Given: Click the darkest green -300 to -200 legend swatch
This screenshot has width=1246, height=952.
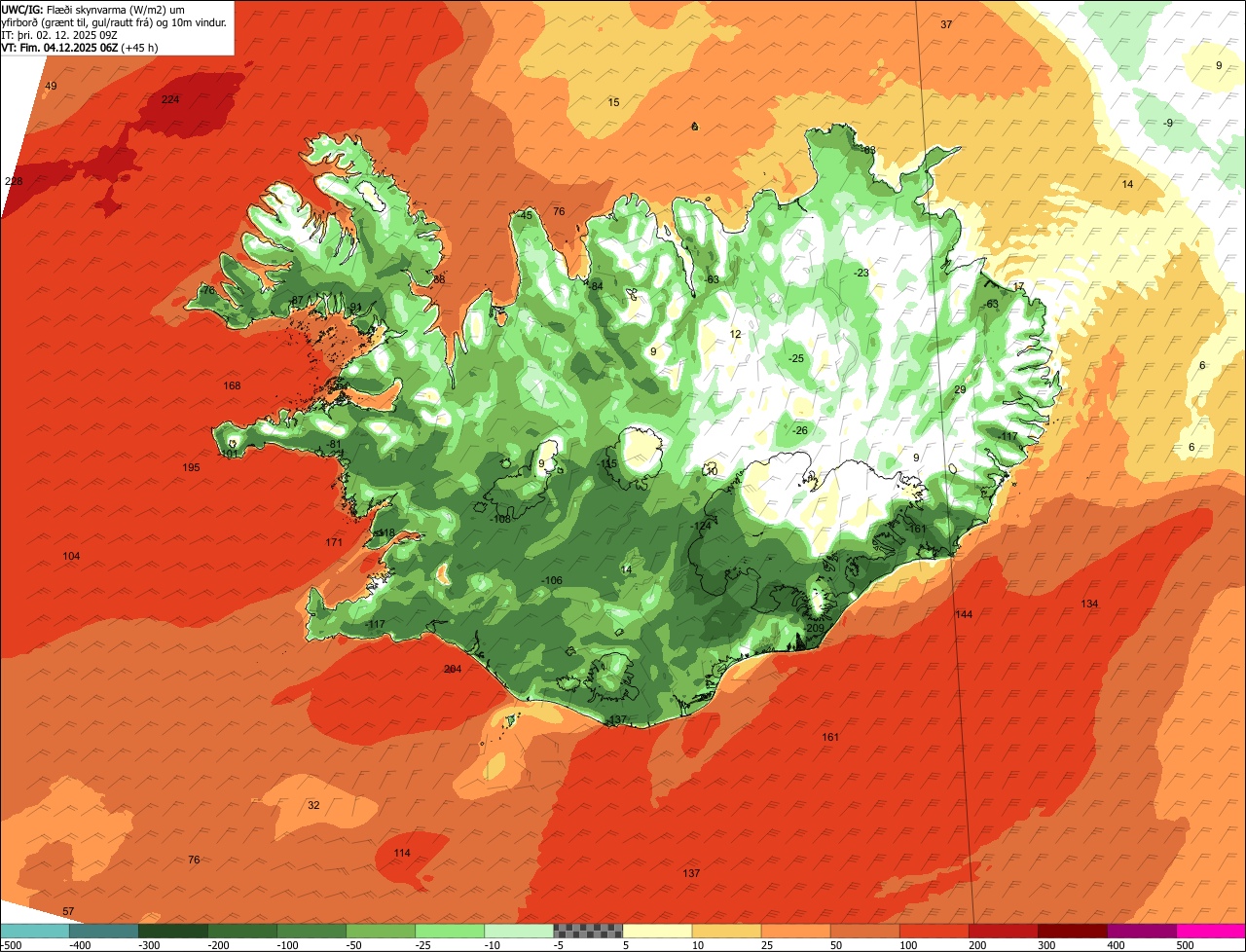Looking at the screenshot, I should tap(172, 931).
